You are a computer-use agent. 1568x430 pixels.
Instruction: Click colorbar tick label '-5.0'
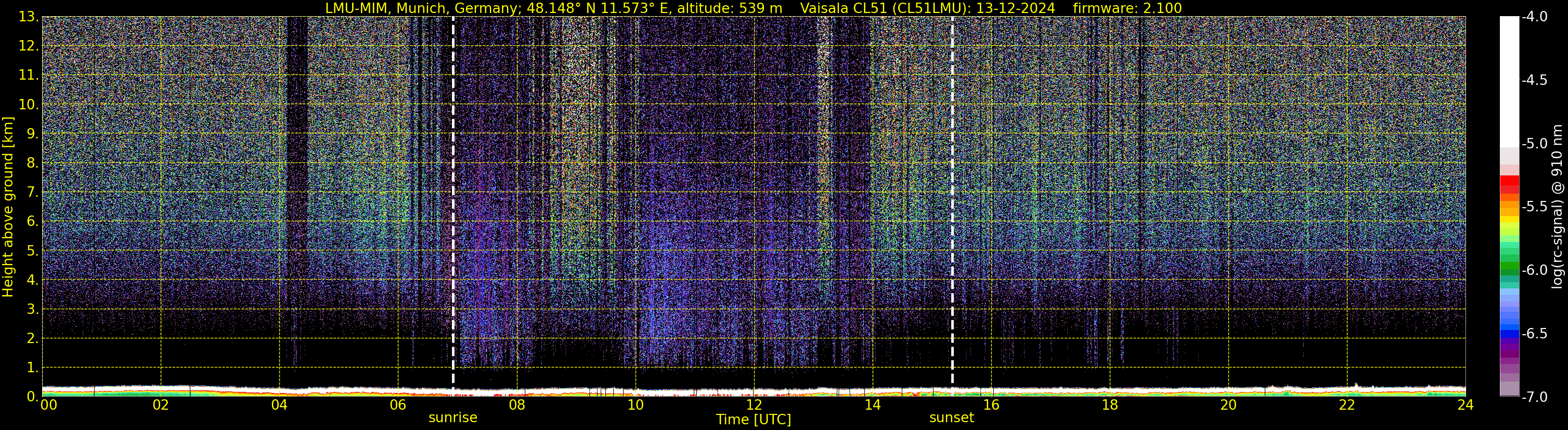(1535, 144)
